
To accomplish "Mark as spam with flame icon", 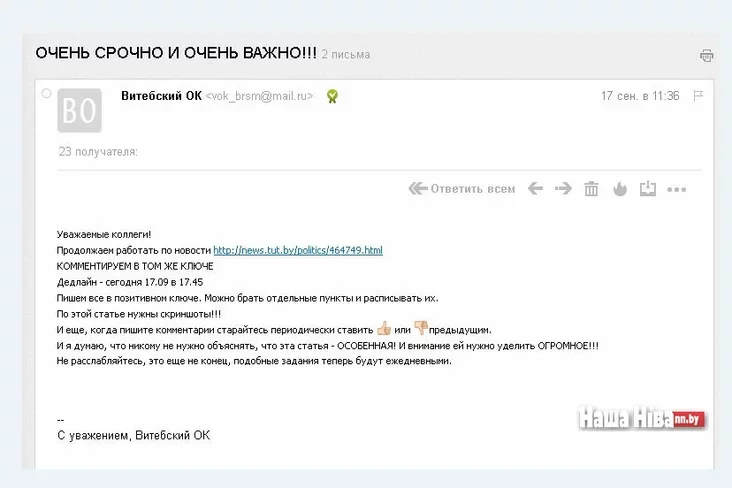I will (620, 189).
